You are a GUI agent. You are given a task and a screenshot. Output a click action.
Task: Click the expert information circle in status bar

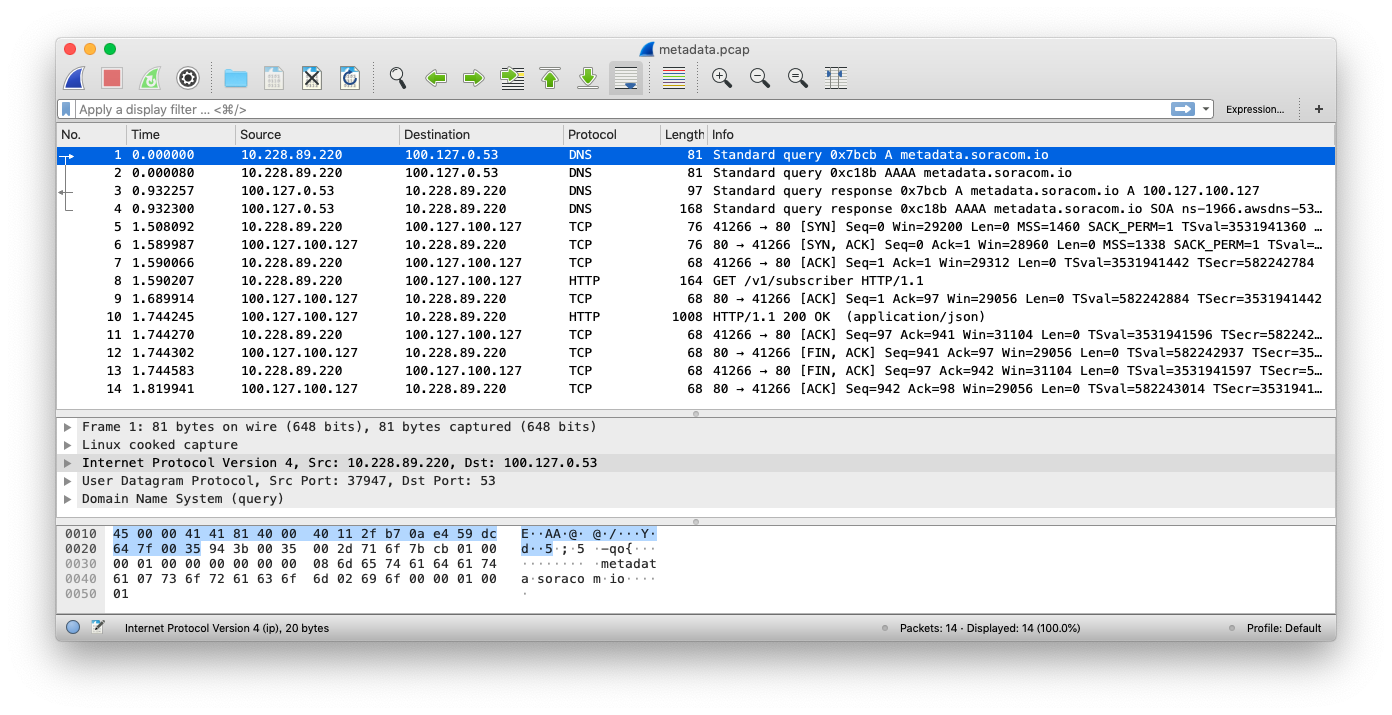(73, 628)
